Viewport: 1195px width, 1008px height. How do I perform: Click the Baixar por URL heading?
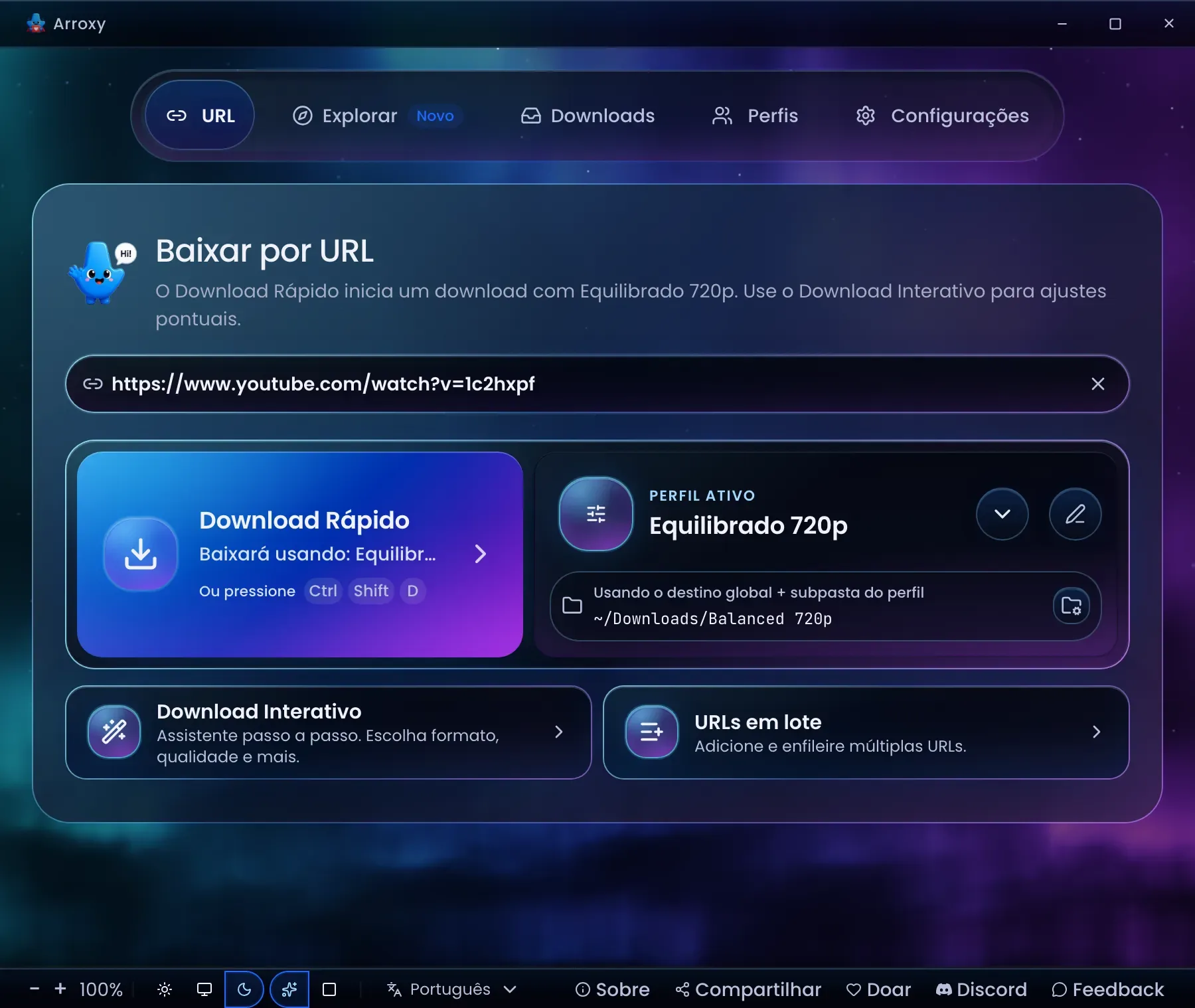coord(265,251)
